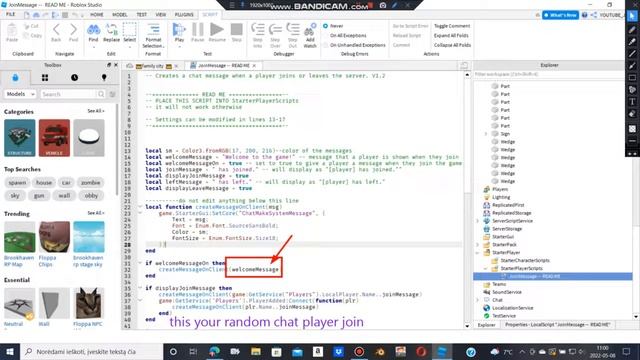
Task: Collapse the StarterPlayerScripts tree node
Action: 486,269
